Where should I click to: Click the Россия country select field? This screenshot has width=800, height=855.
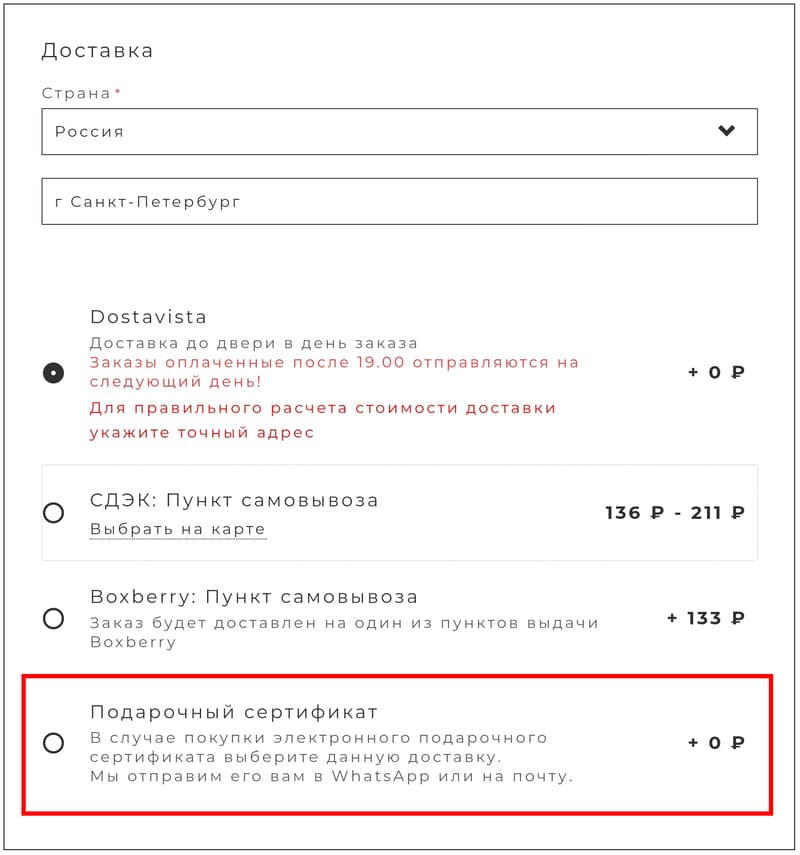pyautogui.click(x=399, y=131)
